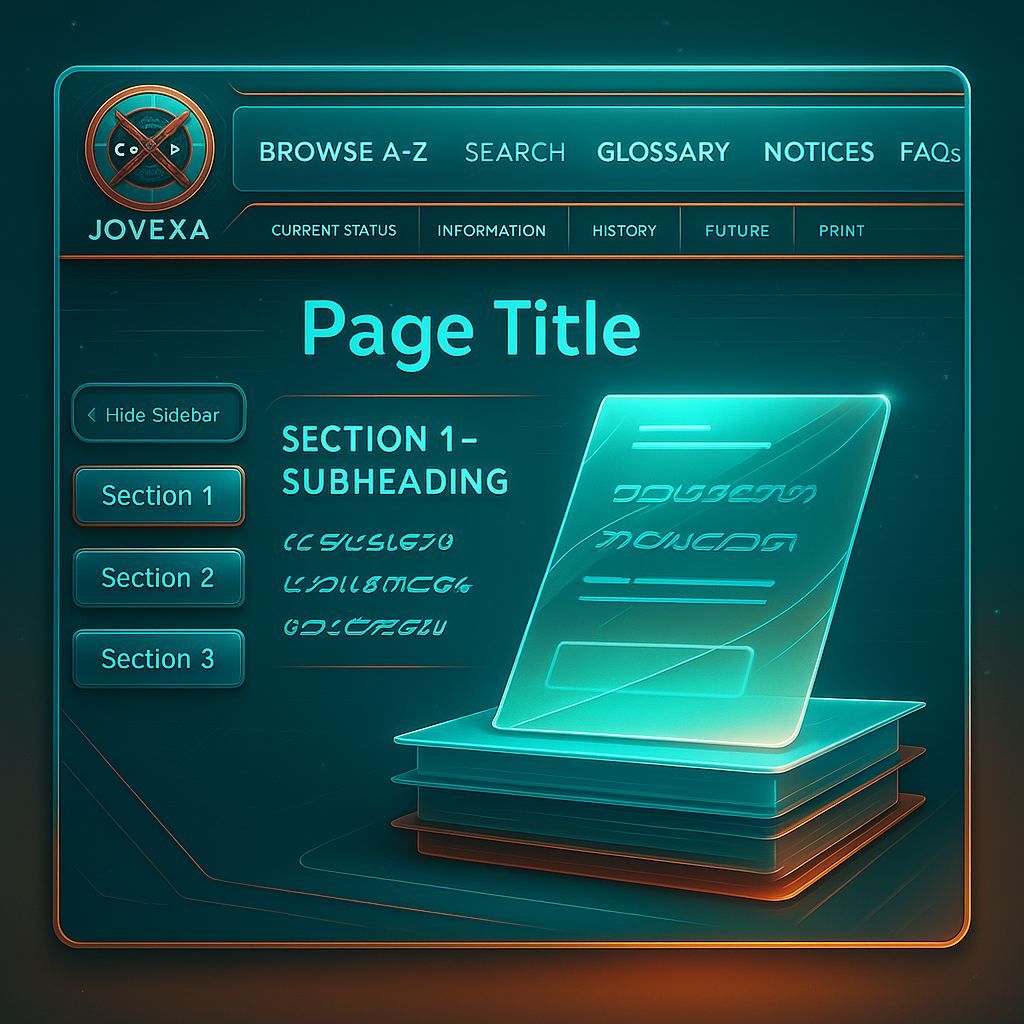
Task: Switch to the Current Status tab
Action: coord(334,230)
